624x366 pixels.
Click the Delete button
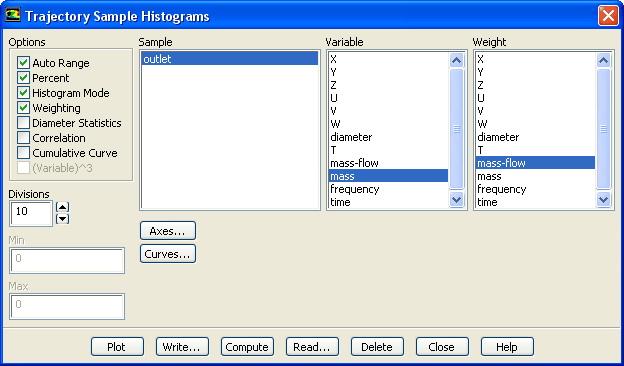[377, 347]
